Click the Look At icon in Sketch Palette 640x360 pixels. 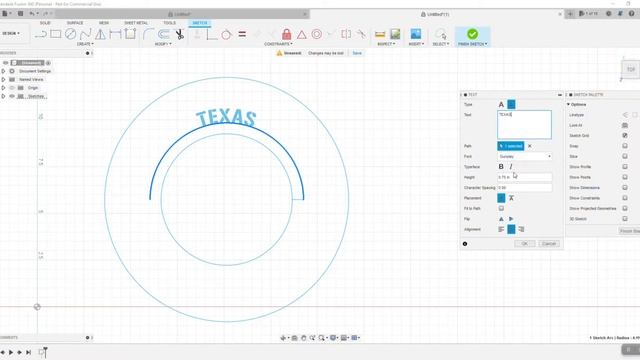pyautogui.click(x=625, y=125)
